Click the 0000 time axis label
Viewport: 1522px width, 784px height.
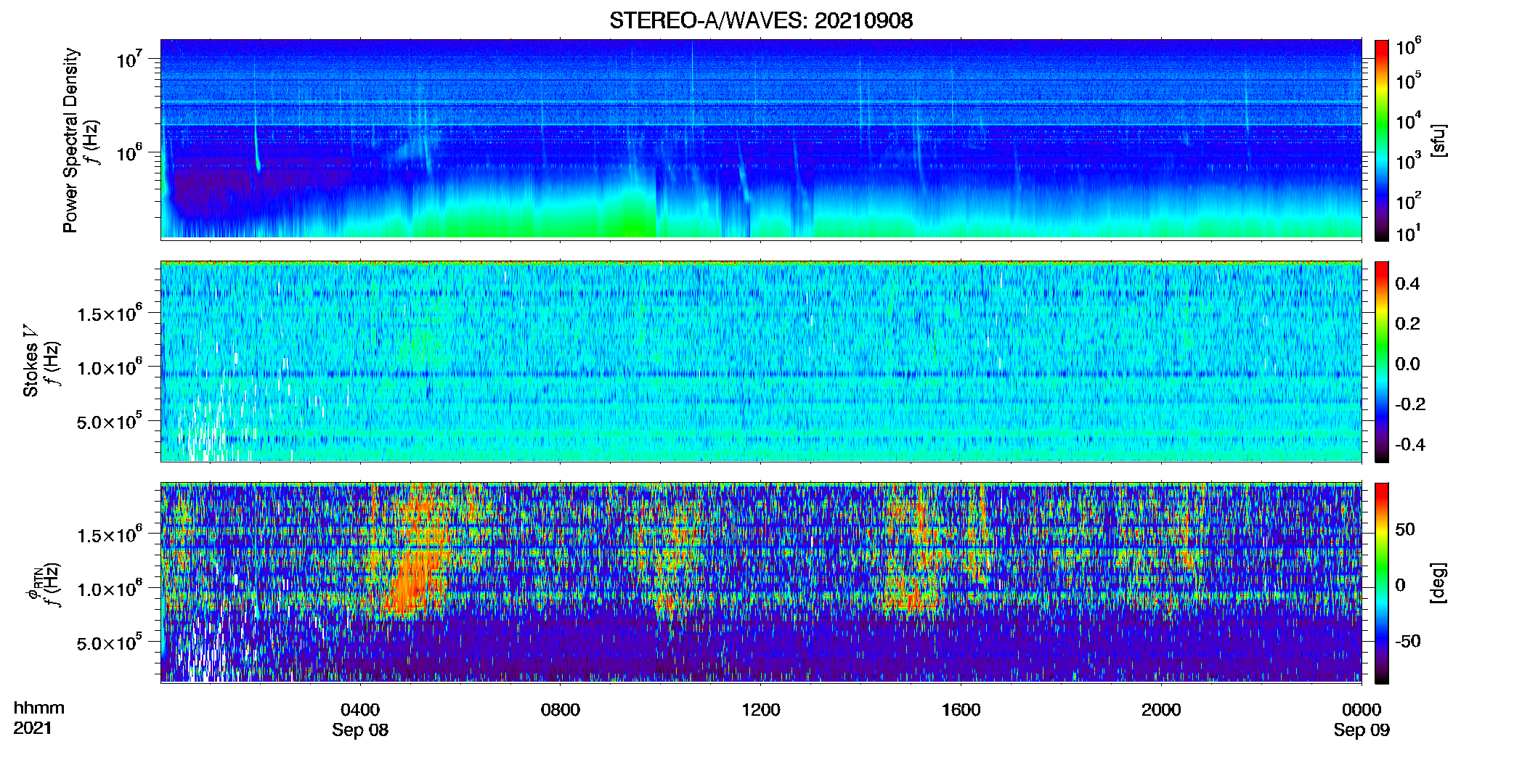coord(1362,709)
